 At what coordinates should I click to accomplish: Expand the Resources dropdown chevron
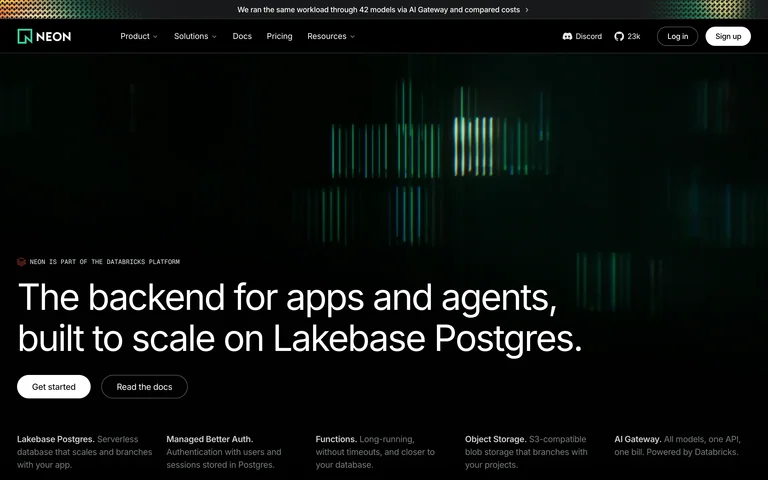tap(352, 37)
